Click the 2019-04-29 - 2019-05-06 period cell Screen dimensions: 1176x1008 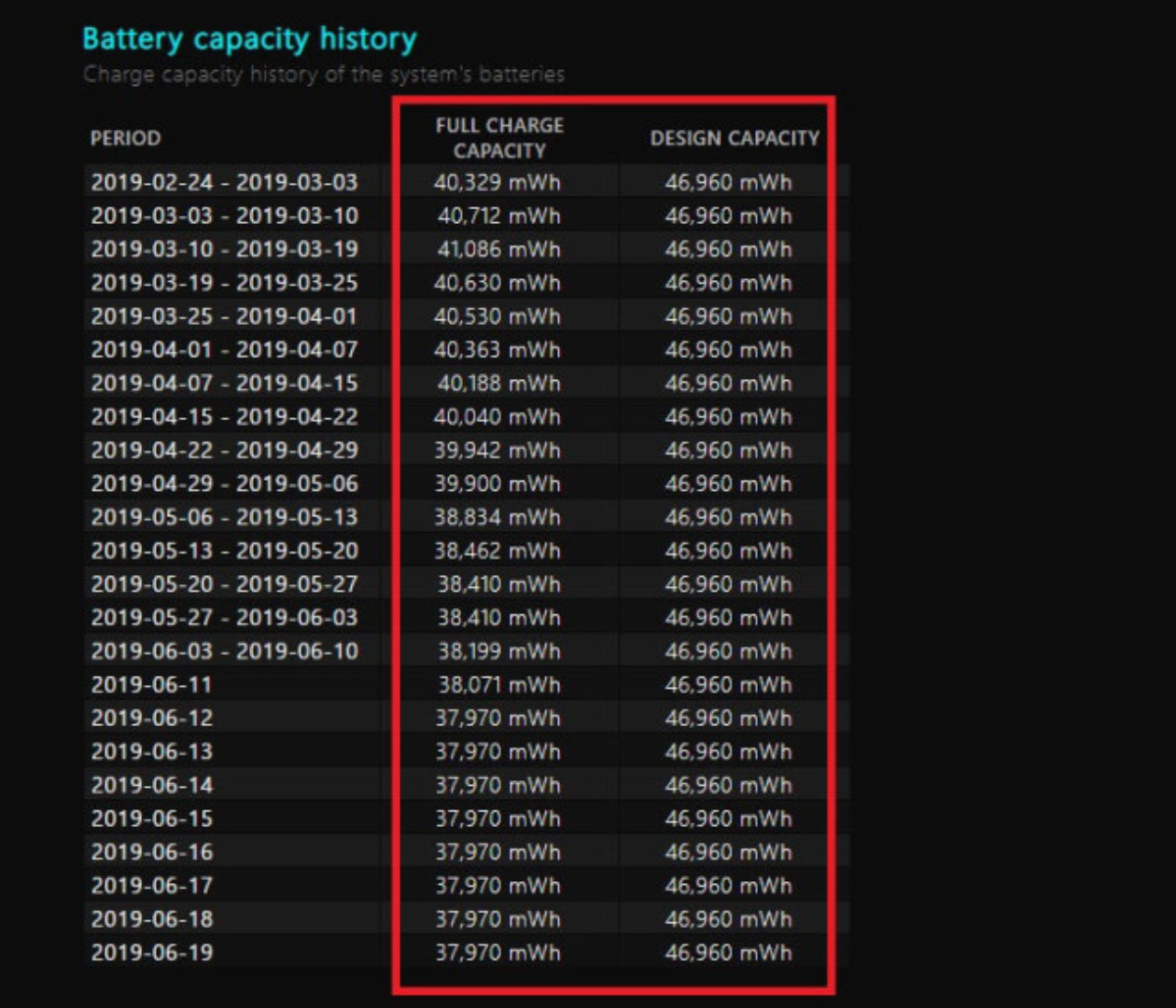pos(224,483)
